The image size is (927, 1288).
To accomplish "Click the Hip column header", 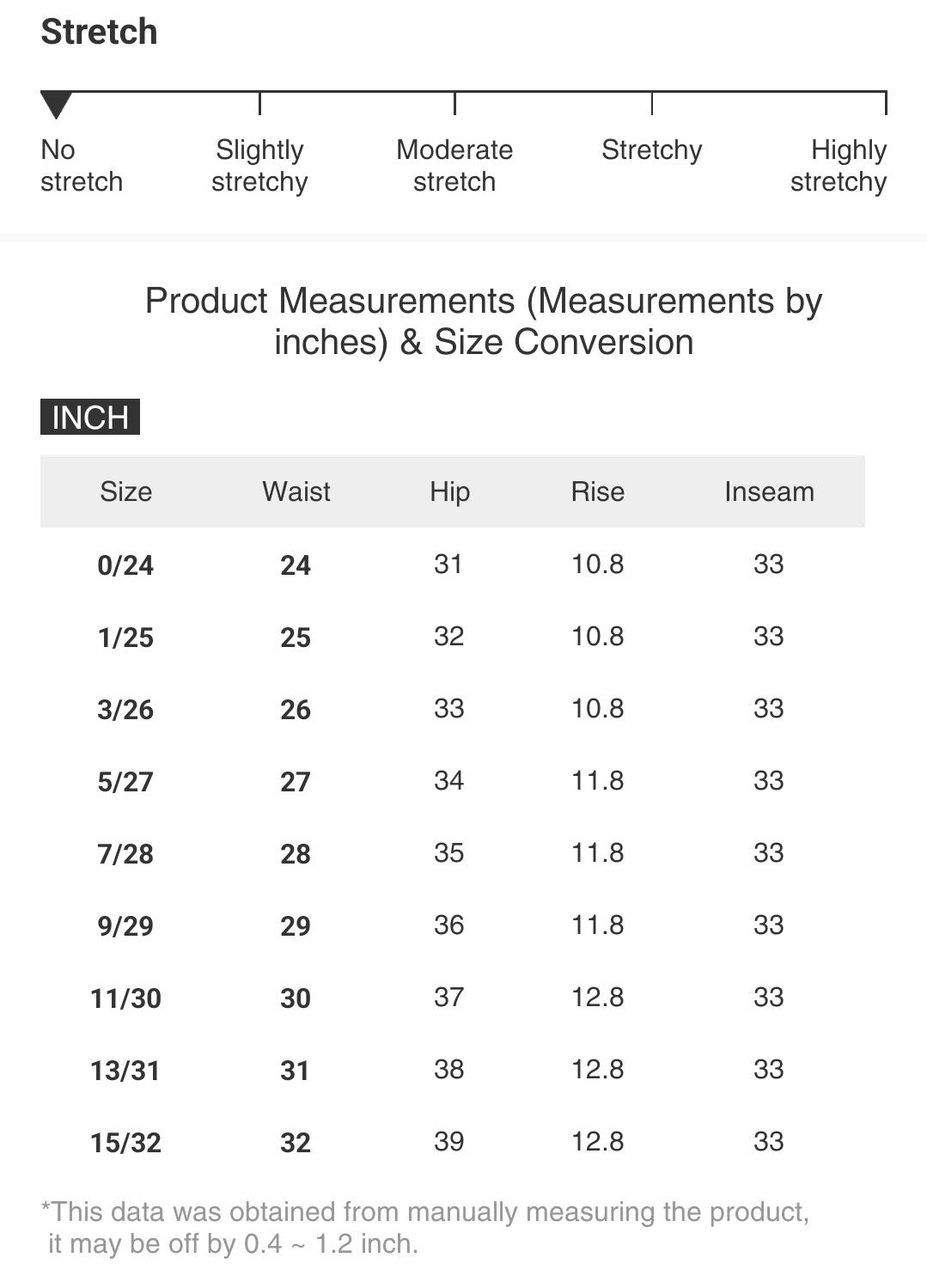I will 449,491.
